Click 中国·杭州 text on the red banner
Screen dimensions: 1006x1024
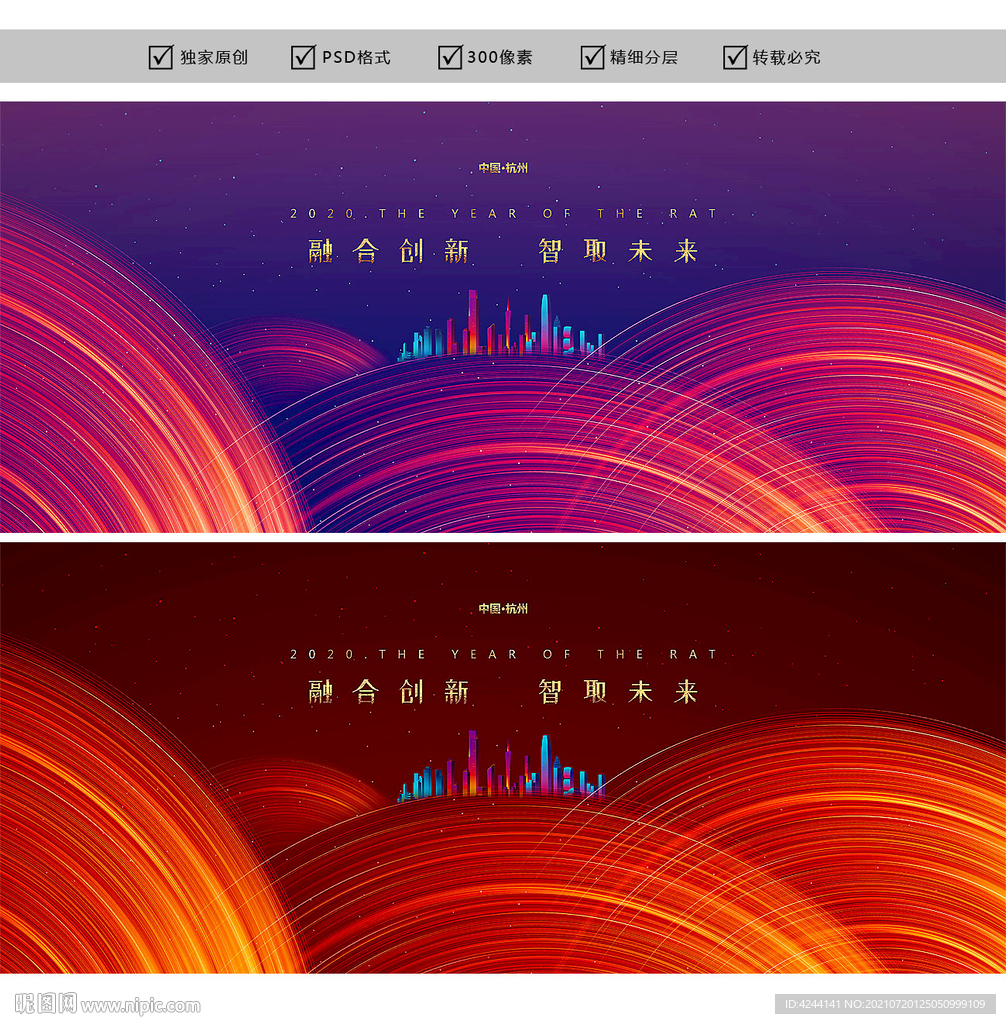503,609
